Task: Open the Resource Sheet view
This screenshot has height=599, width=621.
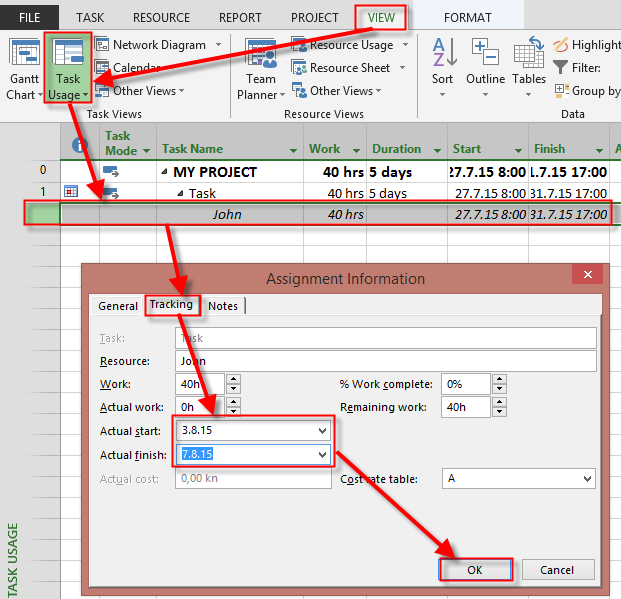Action: click(349, 68)
